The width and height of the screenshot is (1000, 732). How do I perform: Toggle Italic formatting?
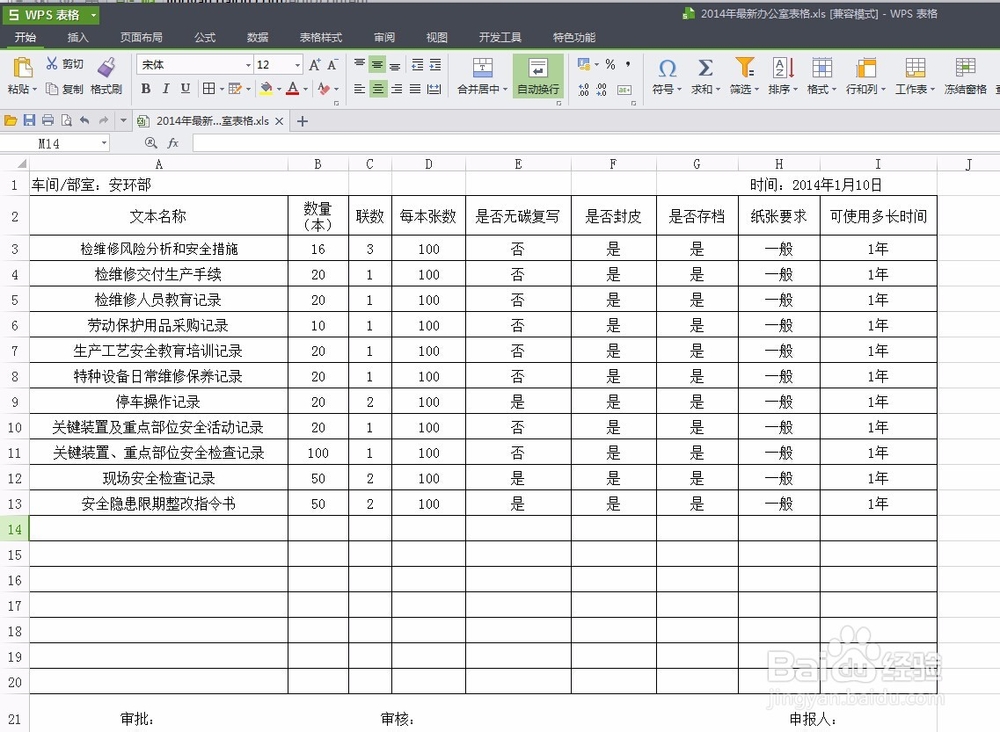click(166, 89)
